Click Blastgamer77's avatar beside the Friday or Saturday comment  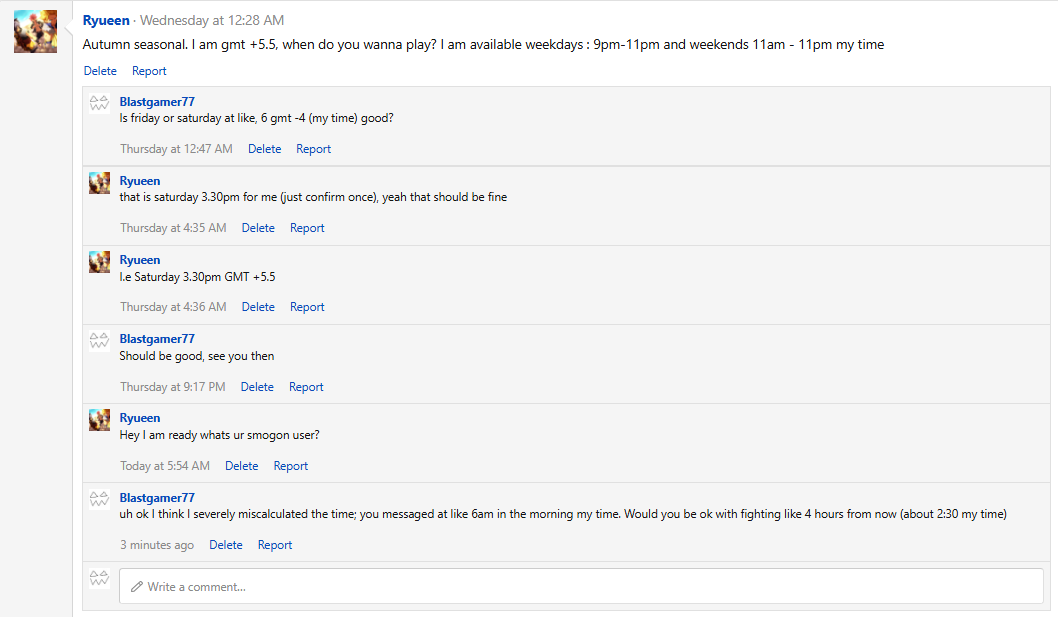(99, 103)
